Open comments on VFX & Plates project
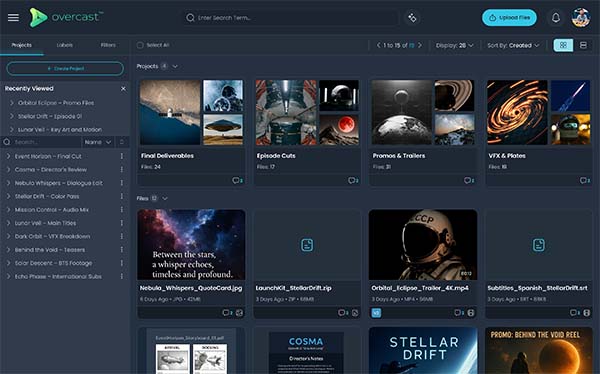This screenshot has height=374, width=600. [x=585, y=180]
